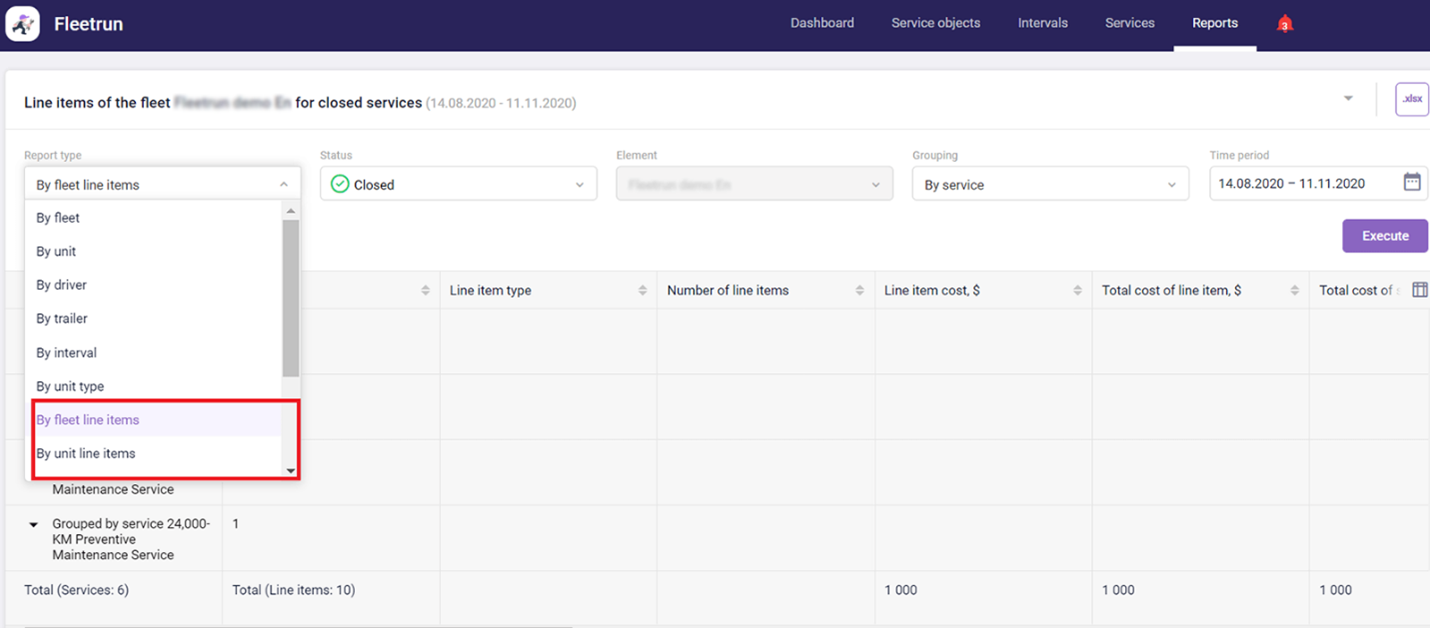The width and height of the screenshot is (1430, 628).
Task: Click the Fleetrun logo icon
Action: click(23, 23)
